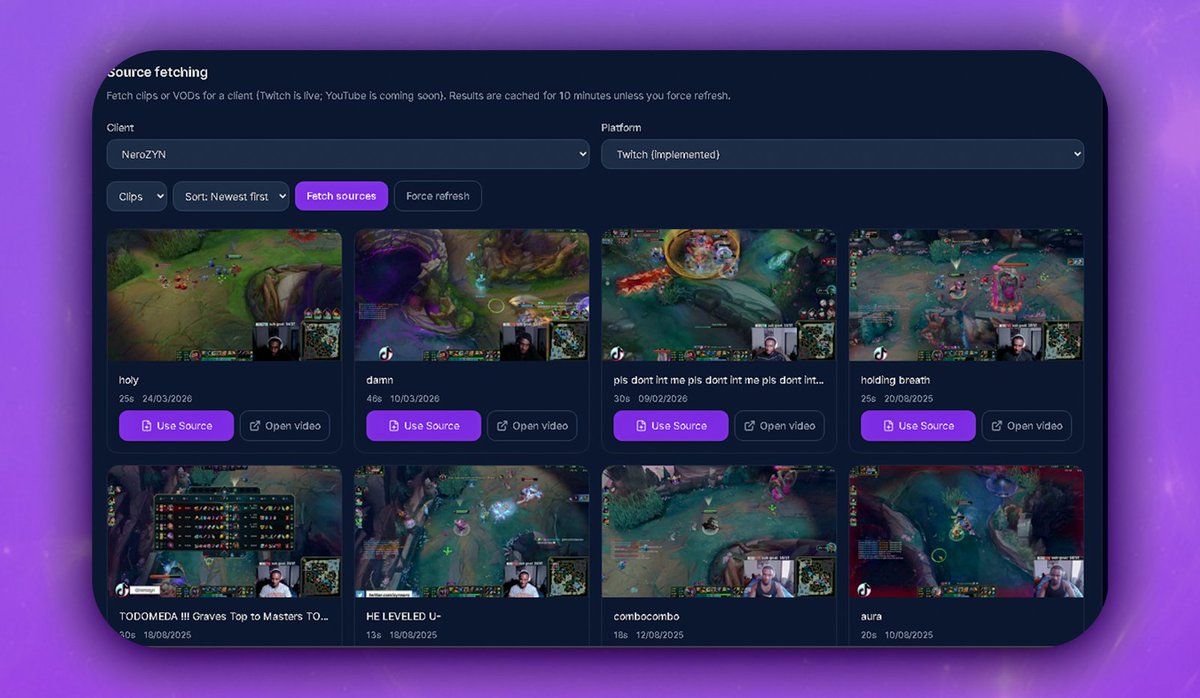1200x698 pixels.
Task: Click the 'pls dont int me' clip thumbnail
Action: pos(719,295)
